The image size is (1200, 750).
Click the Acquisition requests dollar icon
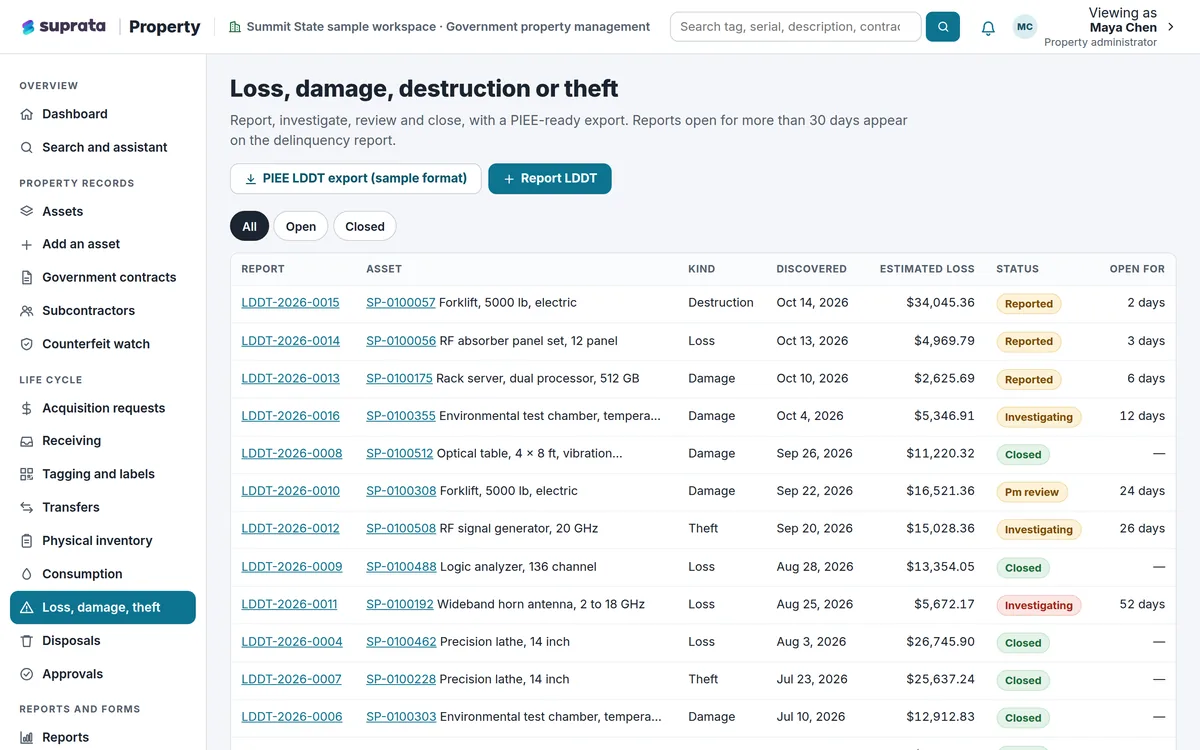coord(27,408)
